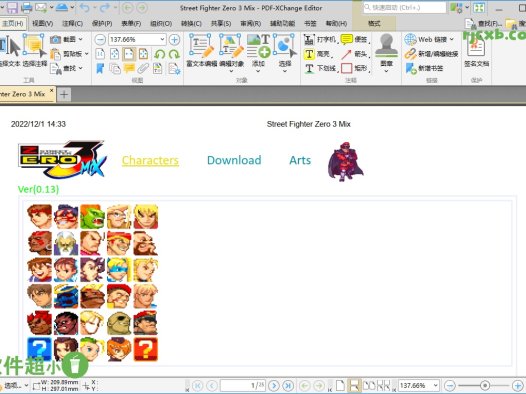526x394 pixels.
Task: Click Sign Document button
Action: [476, 50]
